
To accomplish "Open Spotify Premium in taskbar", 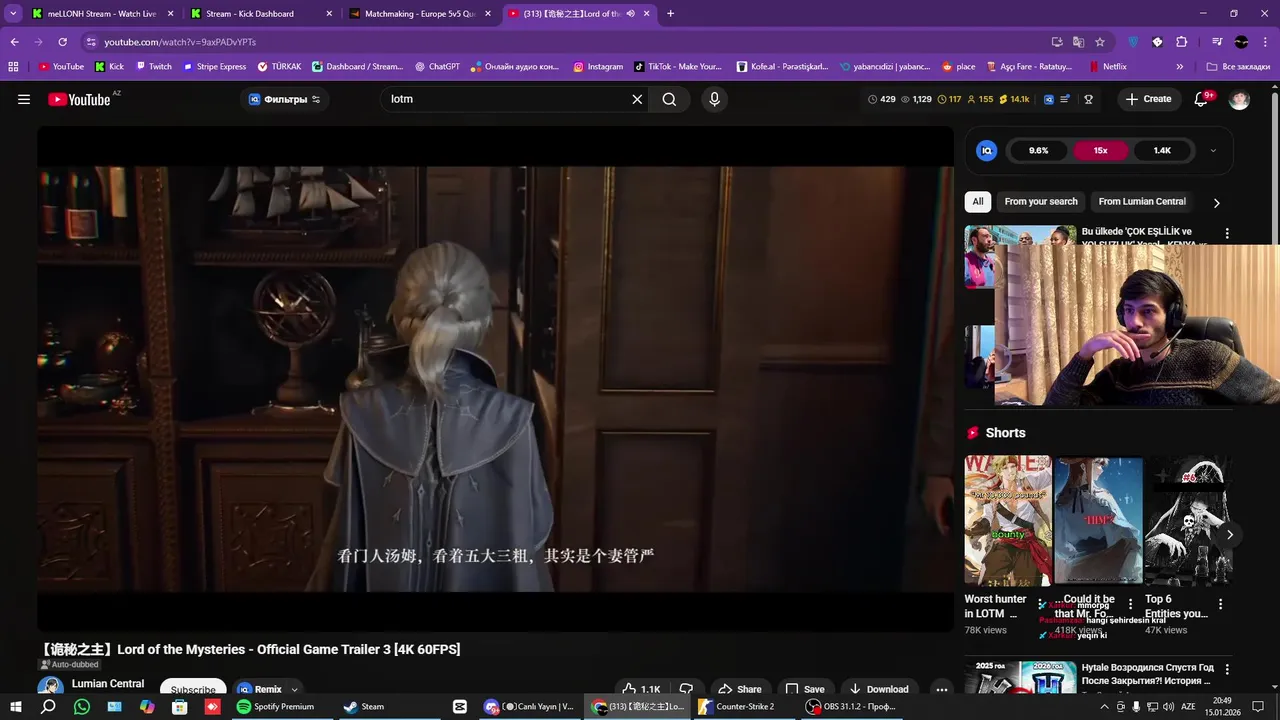I will point(276,706).
